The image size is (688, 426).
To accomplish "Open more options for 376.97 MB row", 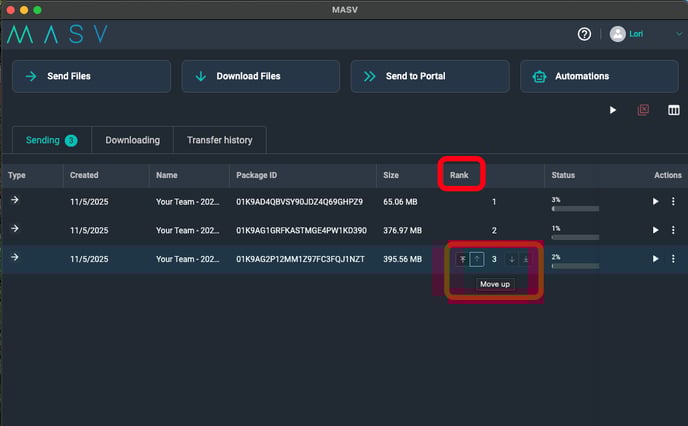I will [x=673, y=230].
